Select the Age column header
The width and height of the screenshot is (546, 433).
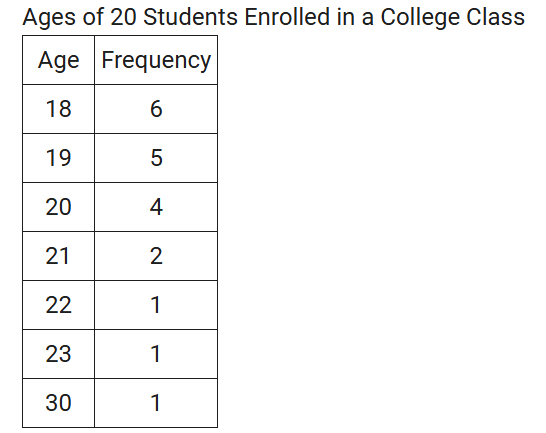58,60
